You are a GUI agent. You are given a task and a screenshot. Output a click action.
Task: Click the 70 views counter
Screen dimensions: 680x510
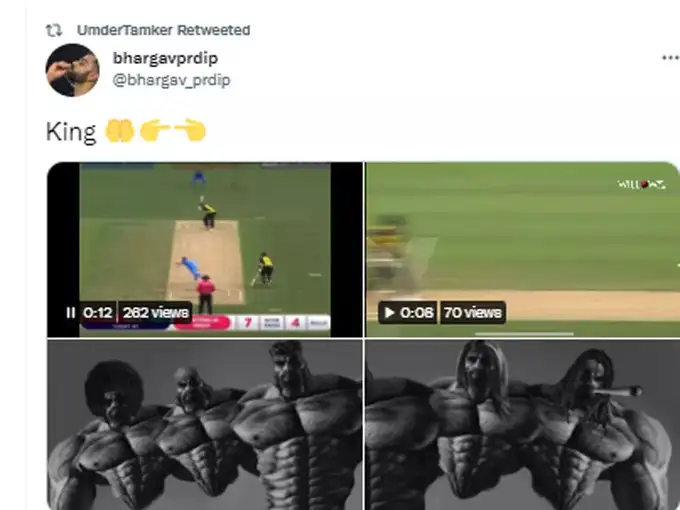pyautogui.click(x=473, y=313)
